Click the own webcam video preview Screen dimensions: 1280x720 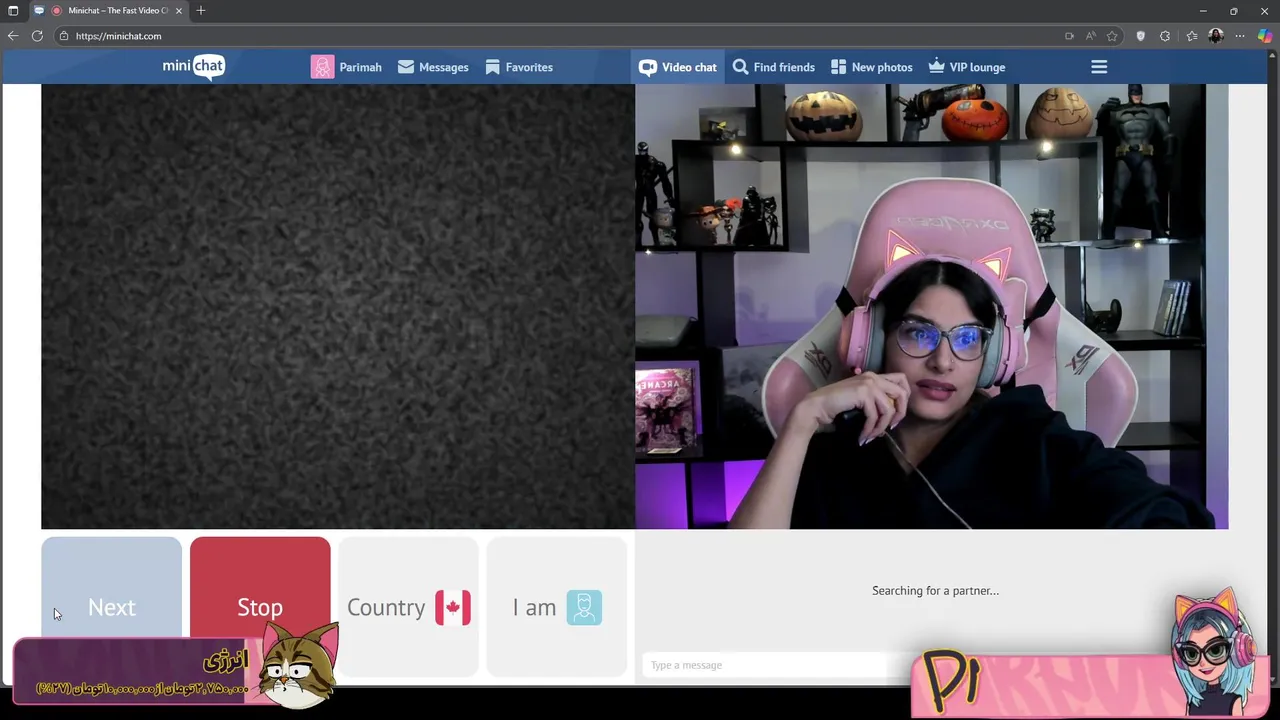point(931,306)
